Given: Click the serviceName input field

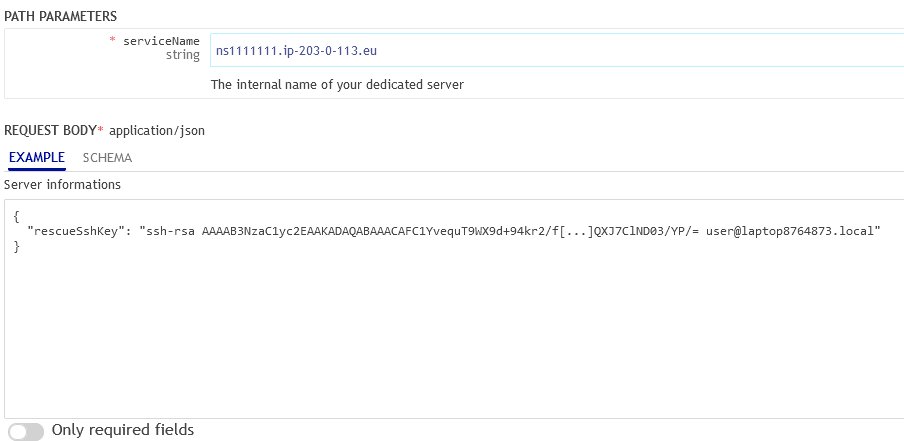Looking at the screenshot, I should click(x=555, y=51).
